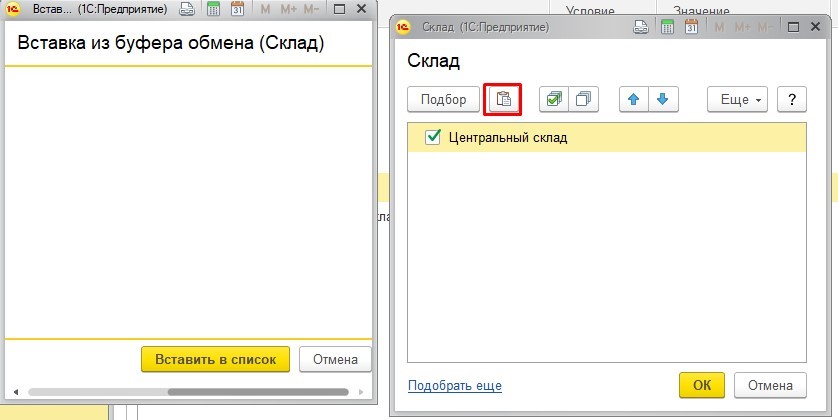838x420 pixels.
Task: Follow the Подобрать еще link
Action: point(455,385)
